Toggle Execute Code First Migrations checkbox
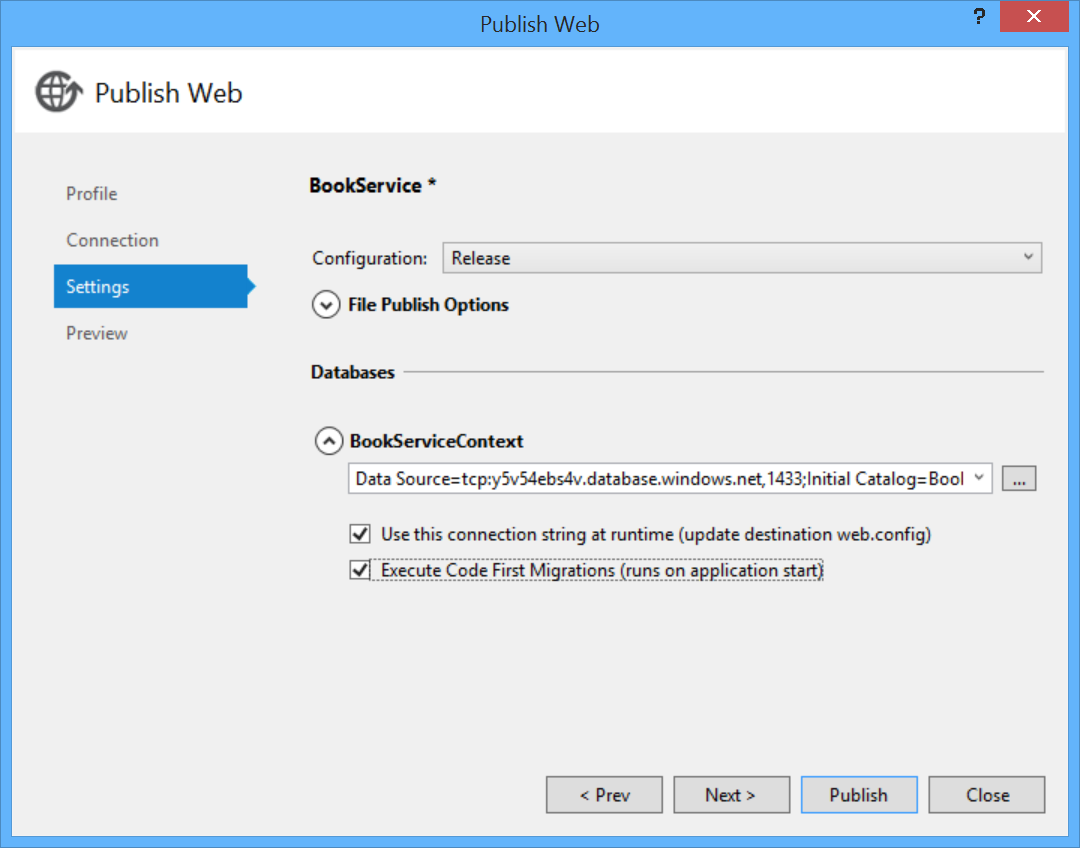Viewport: 1080px width, 848px height. coord(360,570)
